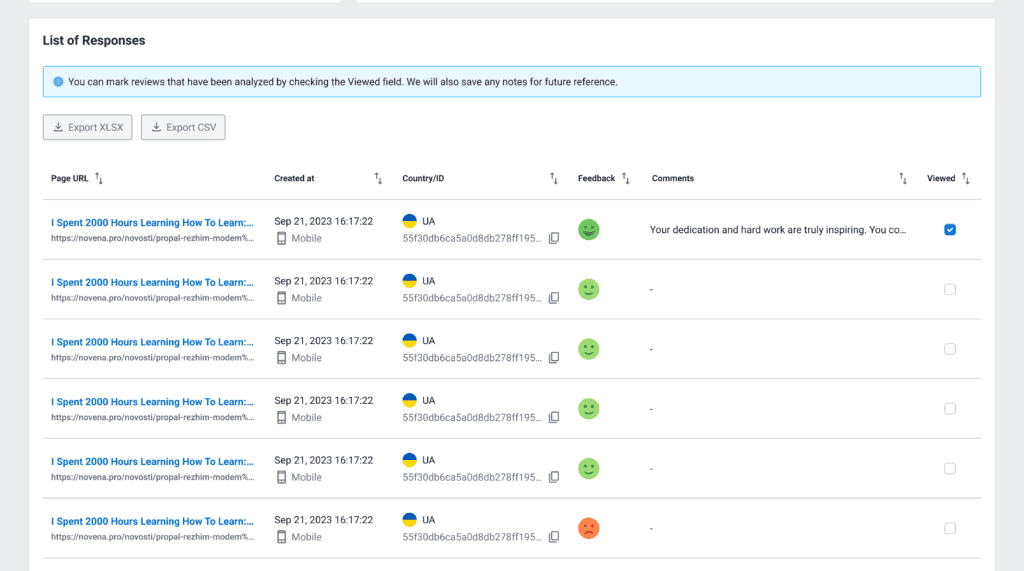Sort the table by Viewed column
1024x571 pixels.
[x=966, y=178]
